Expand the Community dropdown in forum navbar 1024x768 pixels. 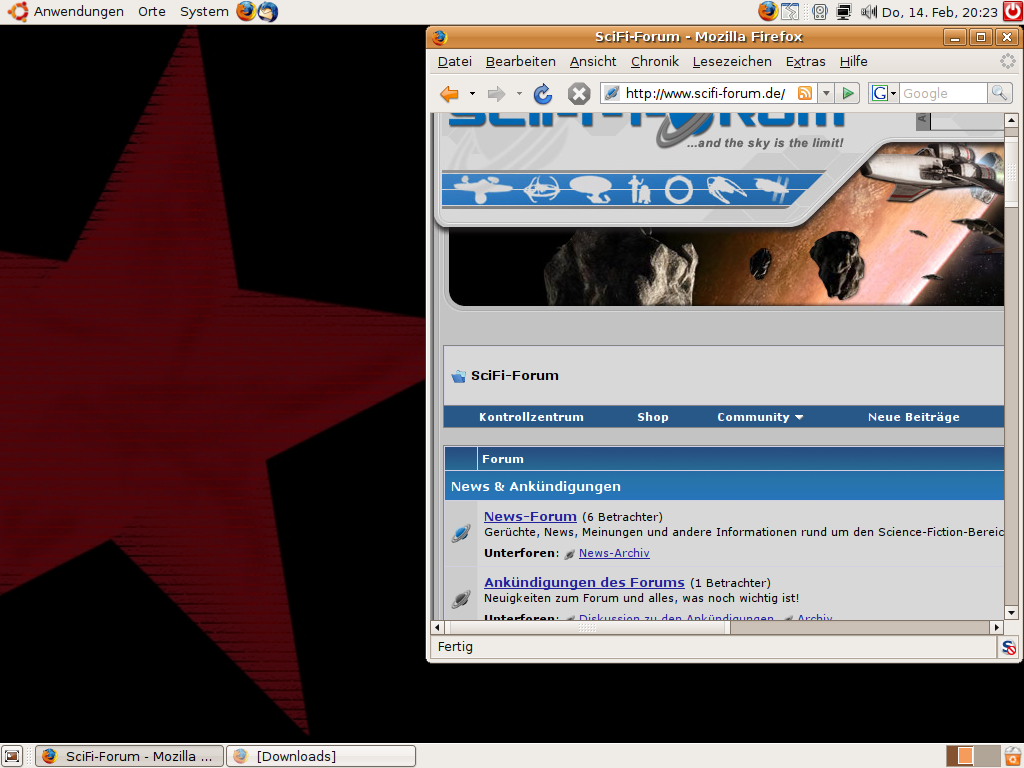(760, 417)
